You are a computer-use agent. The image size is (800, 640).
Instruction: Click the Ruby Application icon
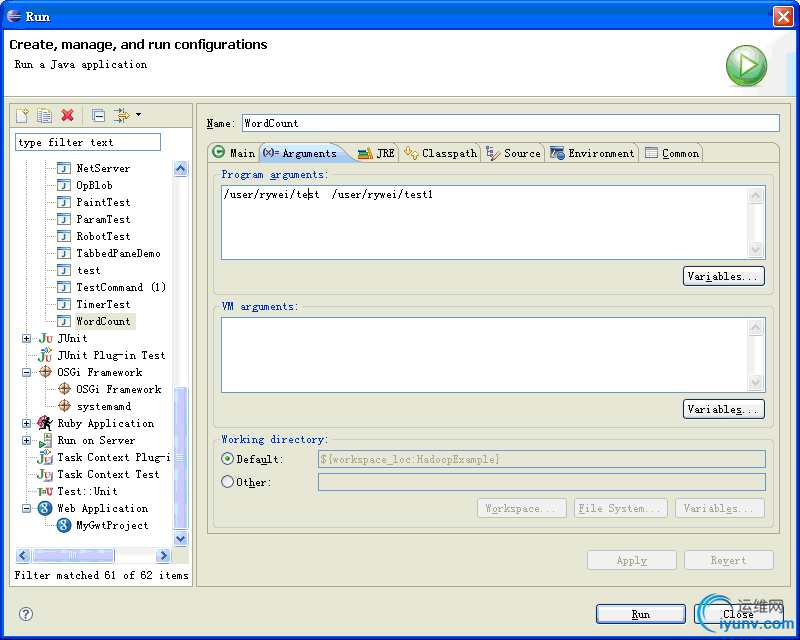coord(45,423)
